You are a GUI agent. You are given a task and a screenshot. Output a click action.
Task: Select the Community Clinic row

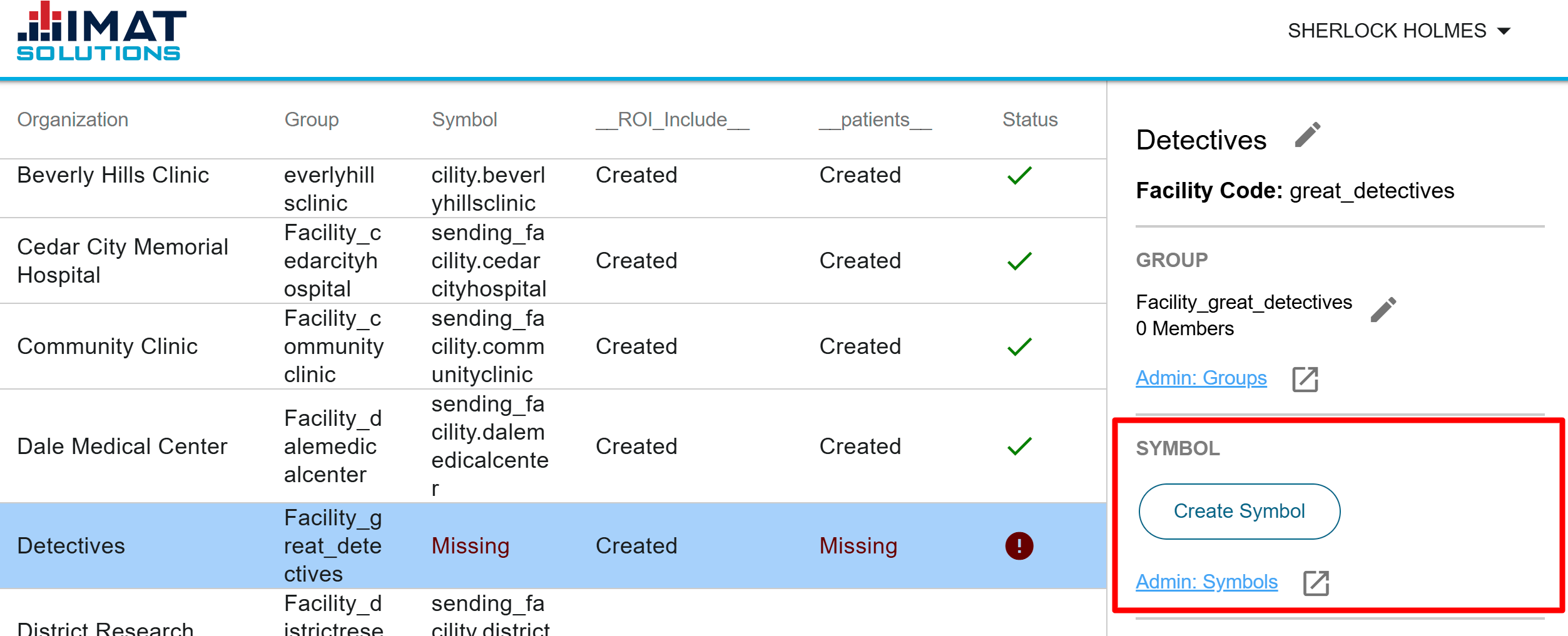[x=553, y=346]
